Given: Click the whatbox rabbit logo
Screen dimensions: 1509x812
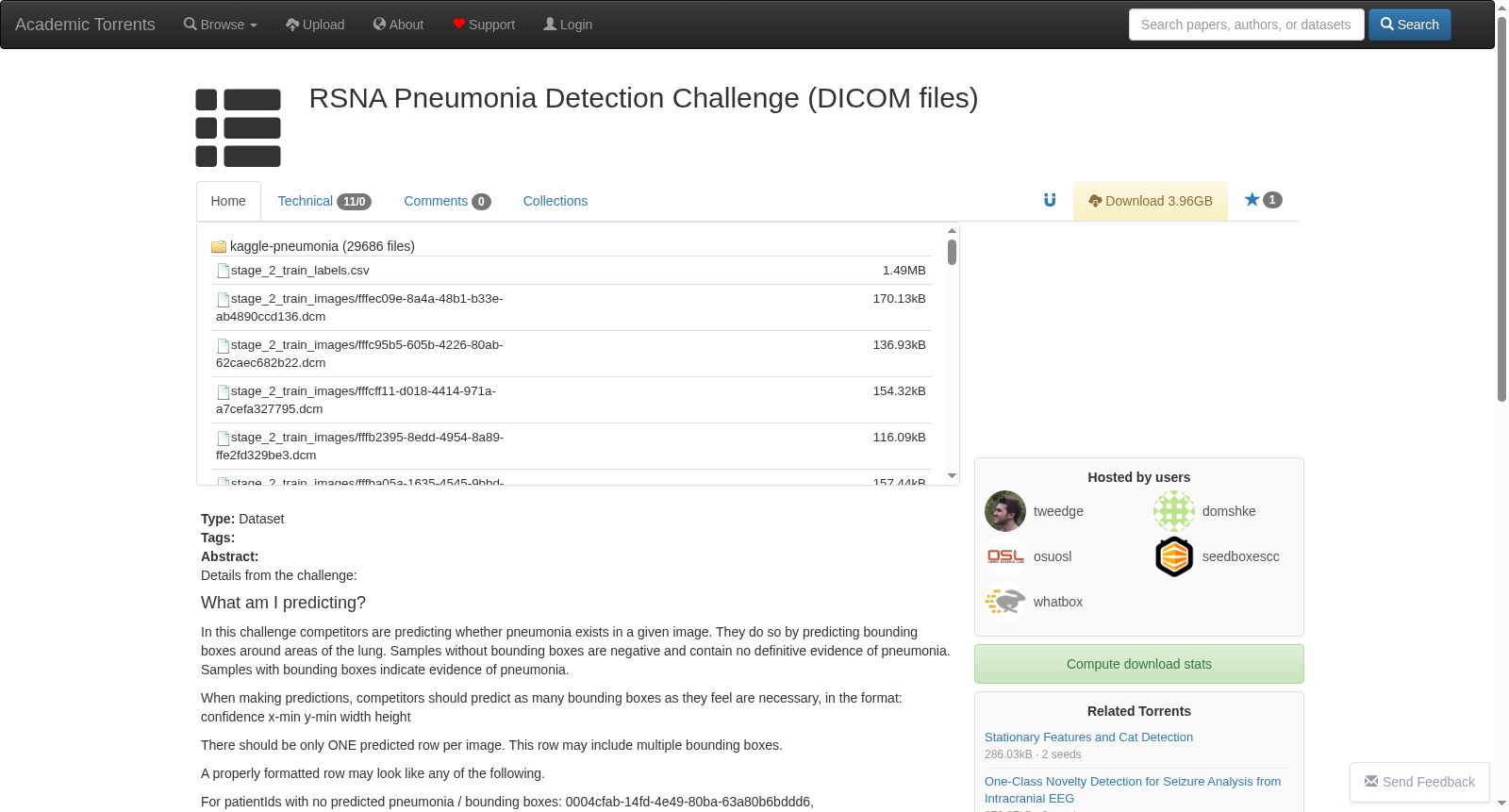Looking at the screenshot, I should pos(1005,602).
